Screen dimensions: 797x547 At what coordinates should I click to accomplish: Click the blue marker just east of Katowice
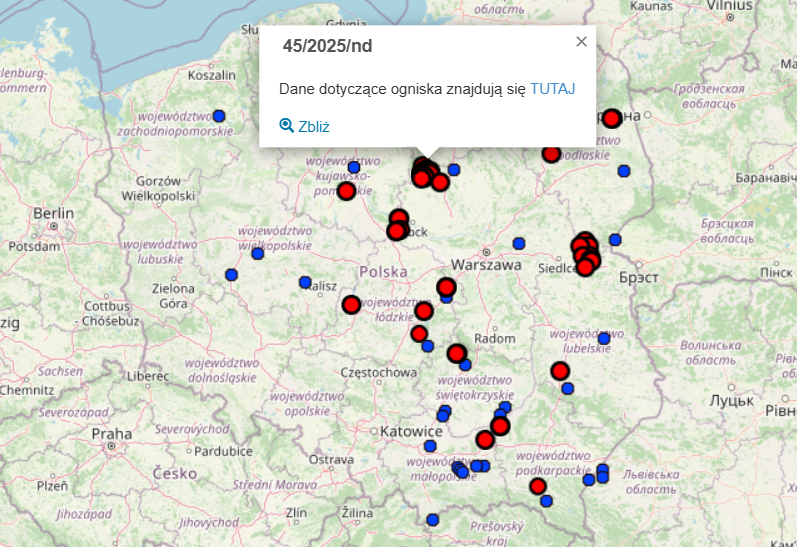click(x=430, y=446)
